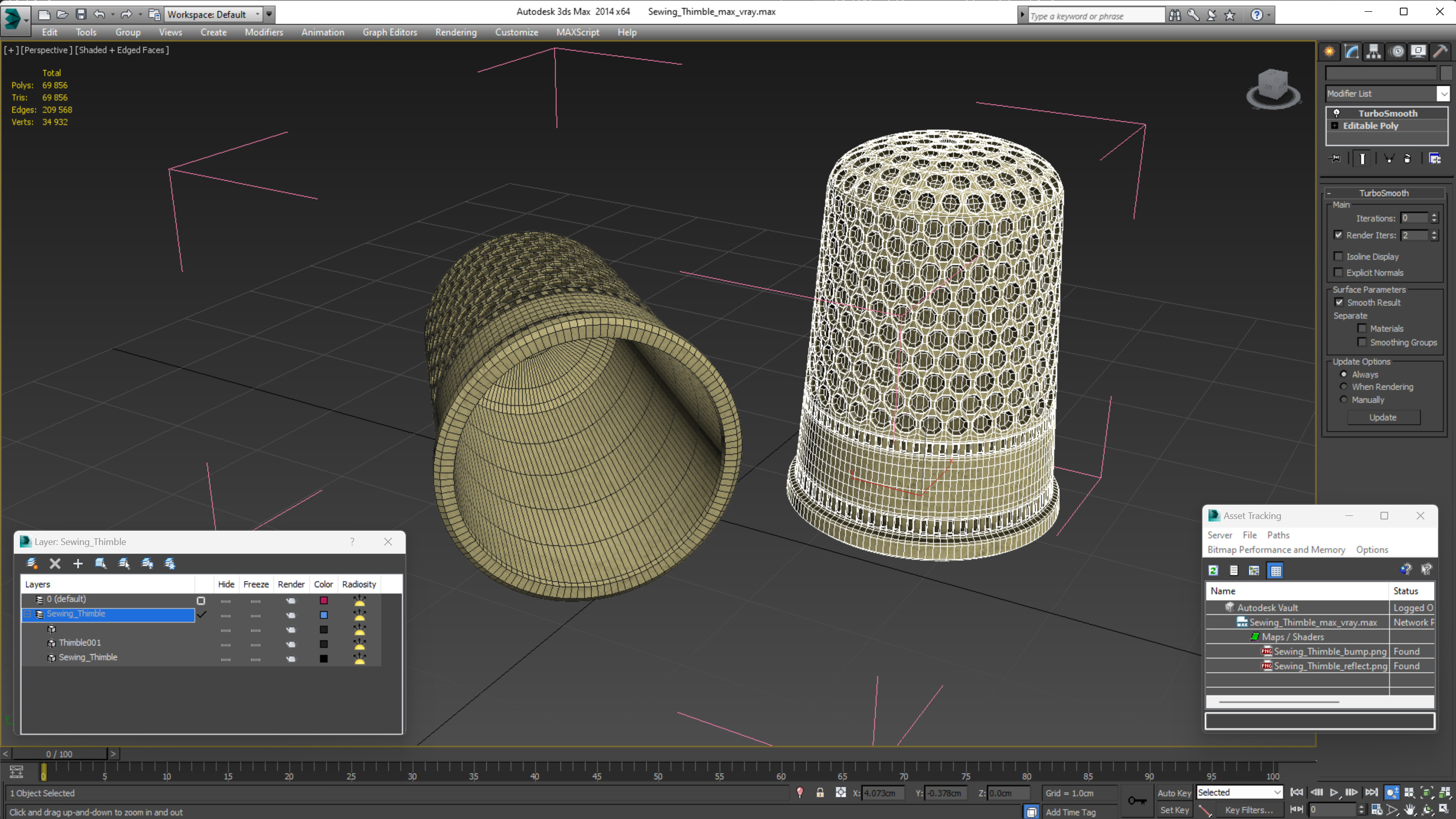Click Save File icon in quick access toolbar
This screenshot has width=1456, height=819.
point(81,14)
